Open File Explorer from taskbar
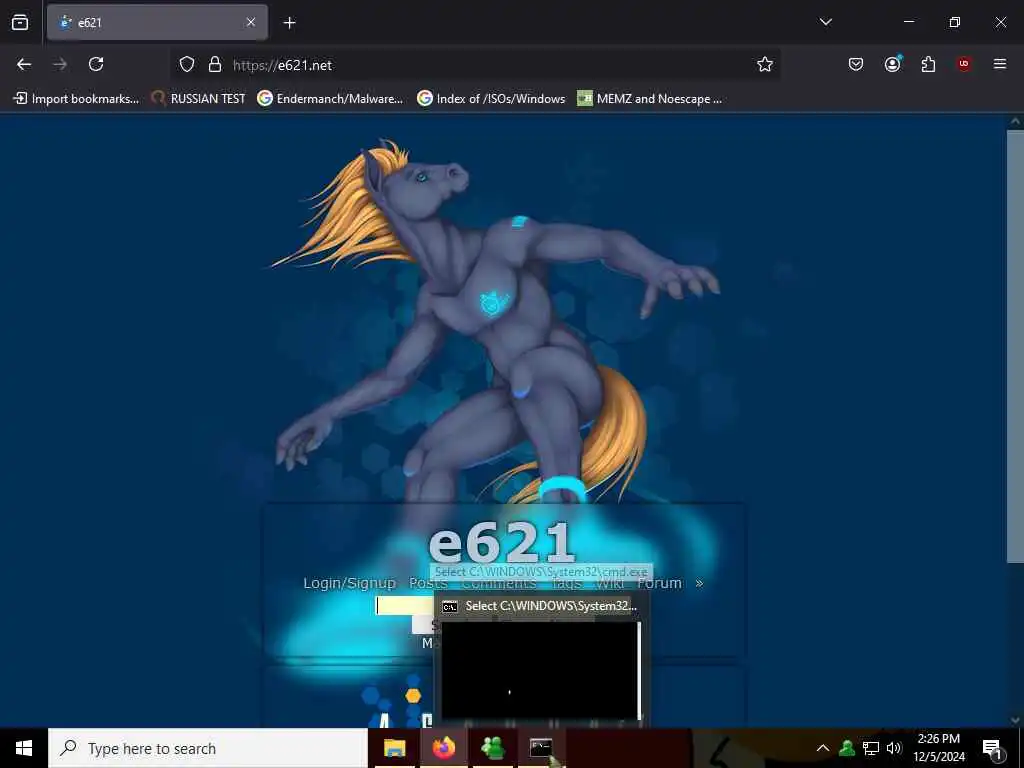This screenshot has height=768, width=1024. click(394, 748)
